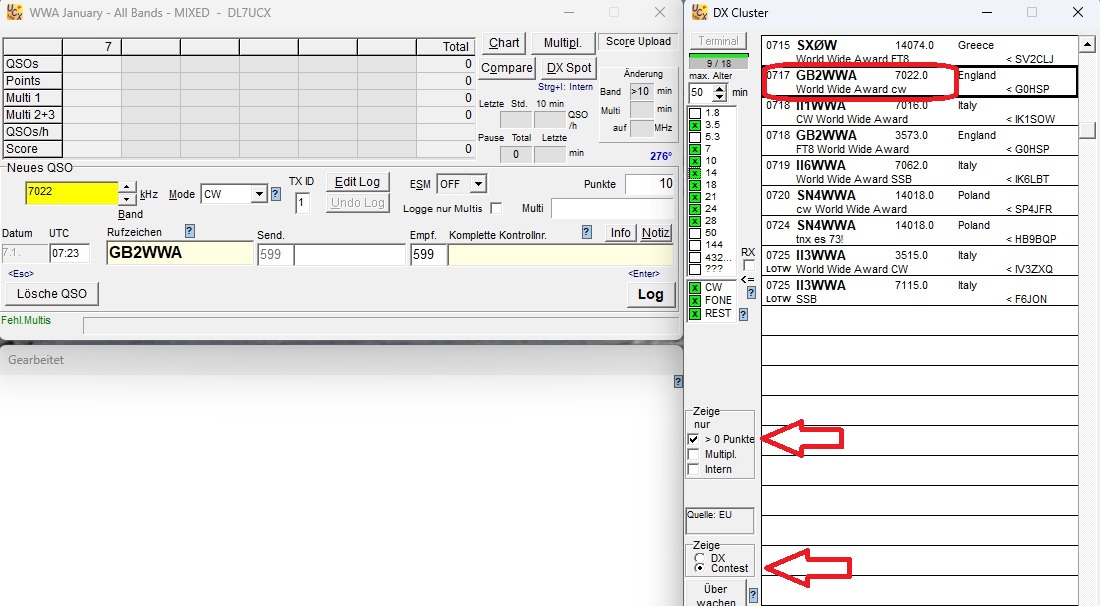
Task: Switch to the Score Upload tab
Action: (638, 42)
